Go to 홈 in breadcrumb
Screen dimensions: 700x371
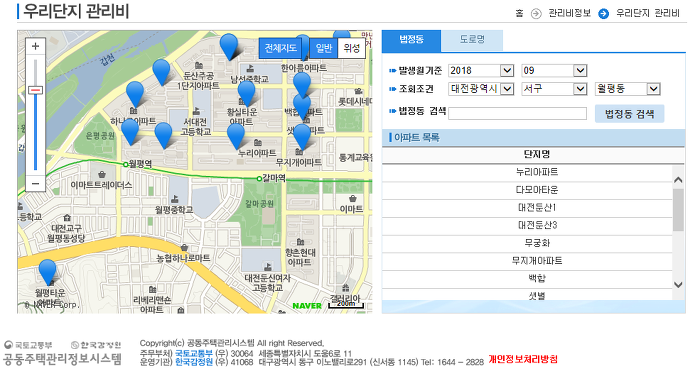tap(519, 13)
